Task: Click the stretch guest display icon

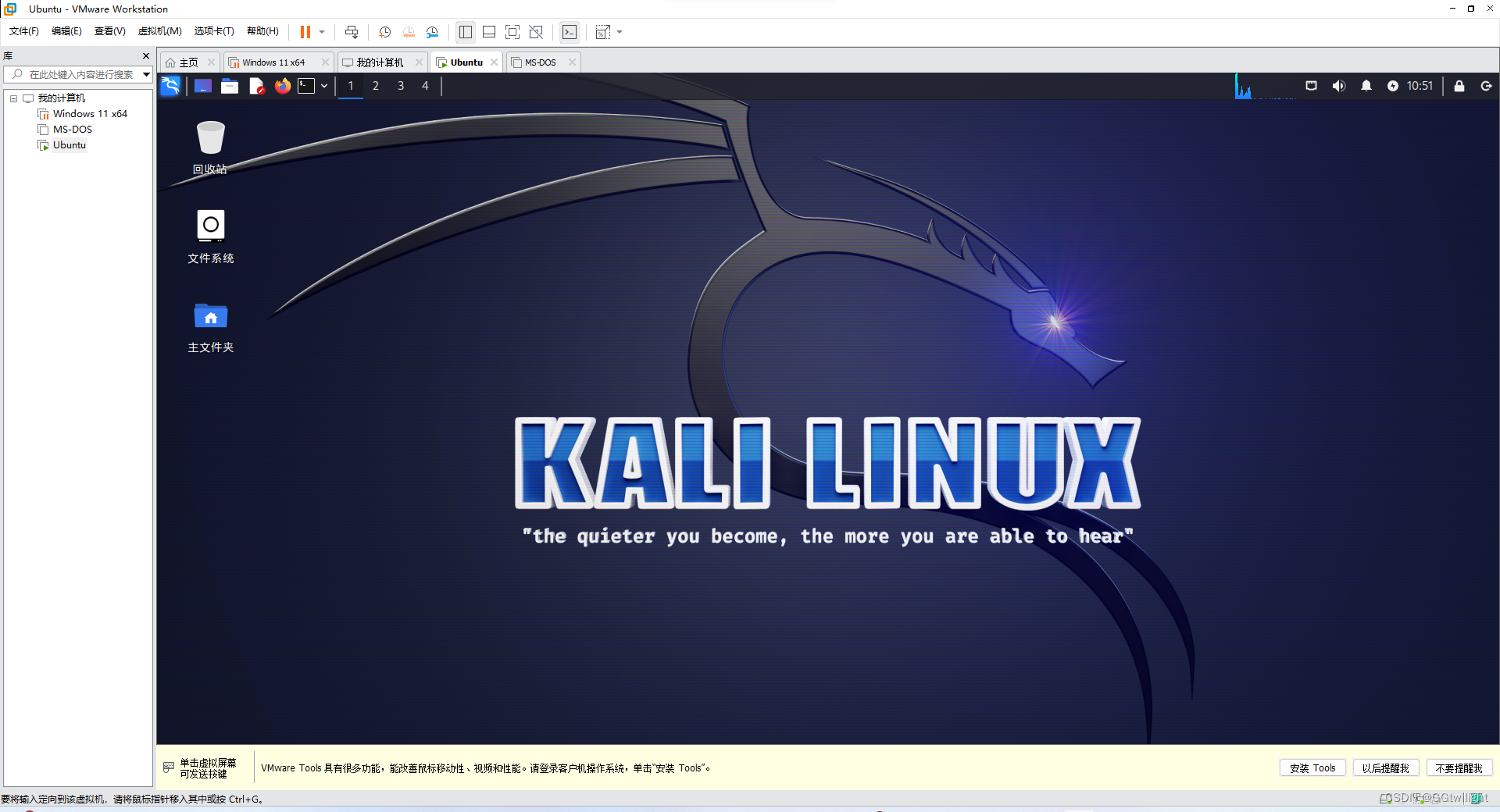Action: click(x=603, y=32)
